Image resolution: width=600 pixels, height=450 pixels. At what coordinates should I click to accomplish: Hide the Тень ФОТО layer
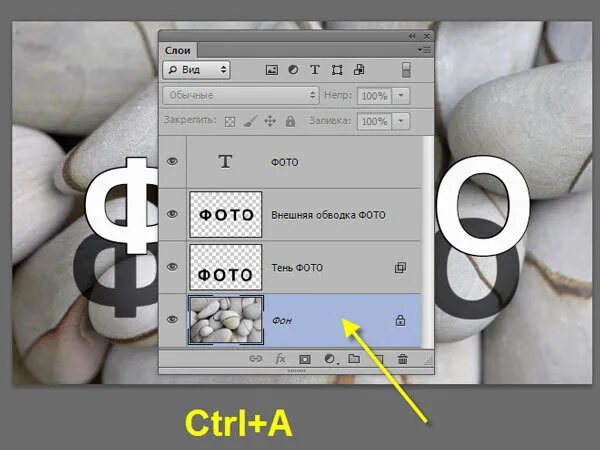[x=172, y=267]
